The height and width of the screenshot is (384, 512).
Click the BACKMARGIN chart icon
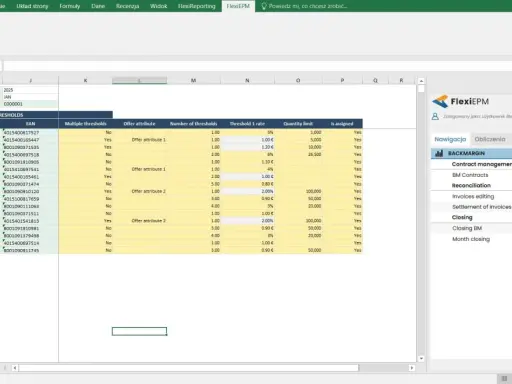(x=439, y=153)
